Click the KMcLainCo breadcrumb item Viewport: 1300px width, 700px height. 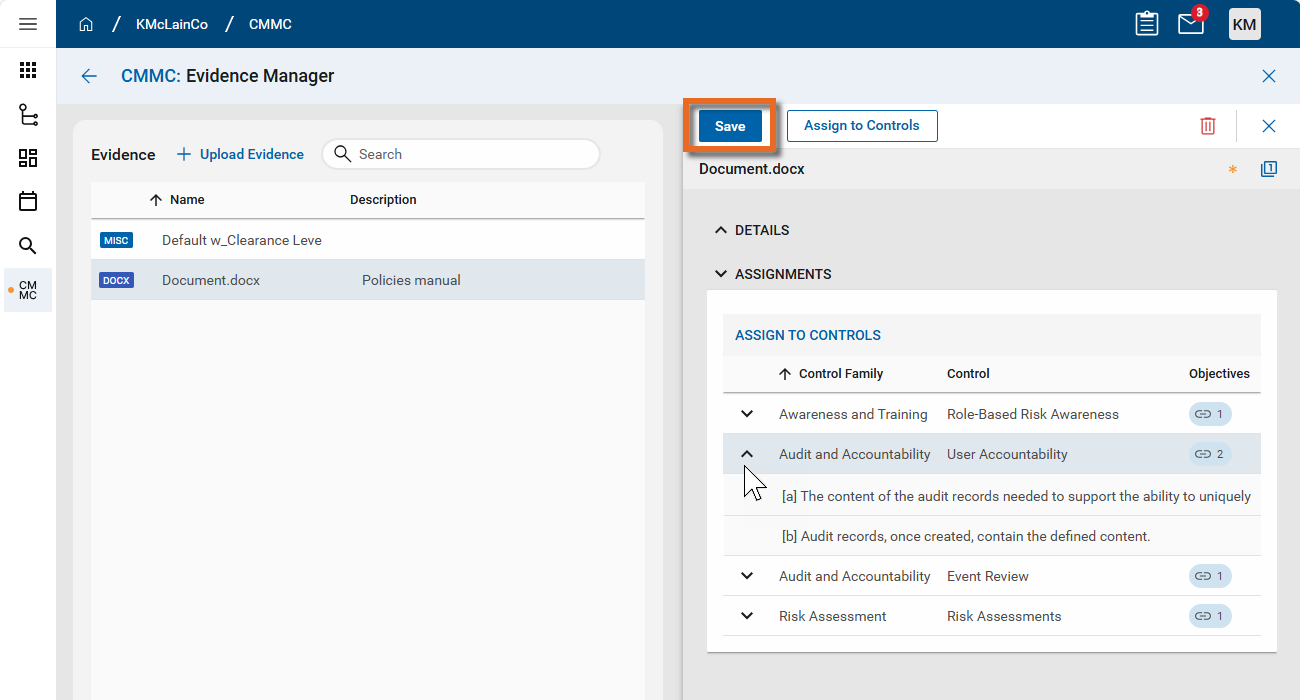pyautogui.click(x=172, y=24)
